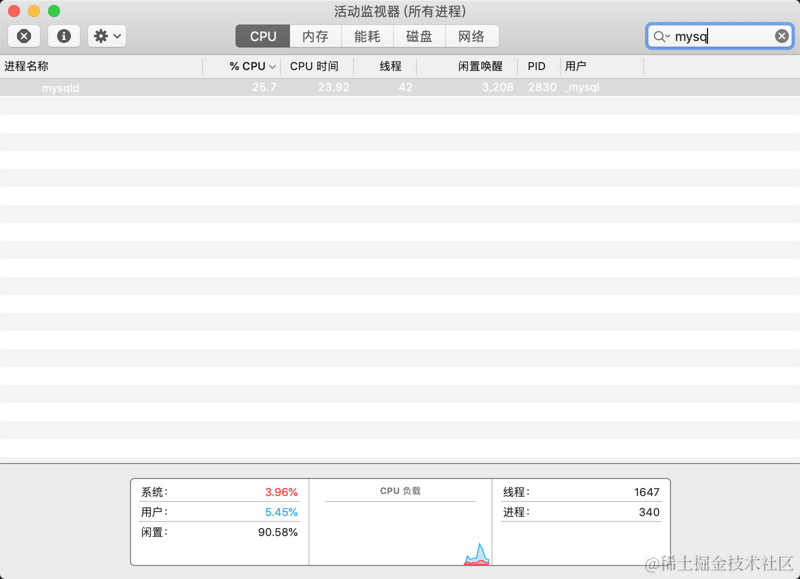
Task: Click the quit process (X) toolbar icon
Action: coord(23,36)
